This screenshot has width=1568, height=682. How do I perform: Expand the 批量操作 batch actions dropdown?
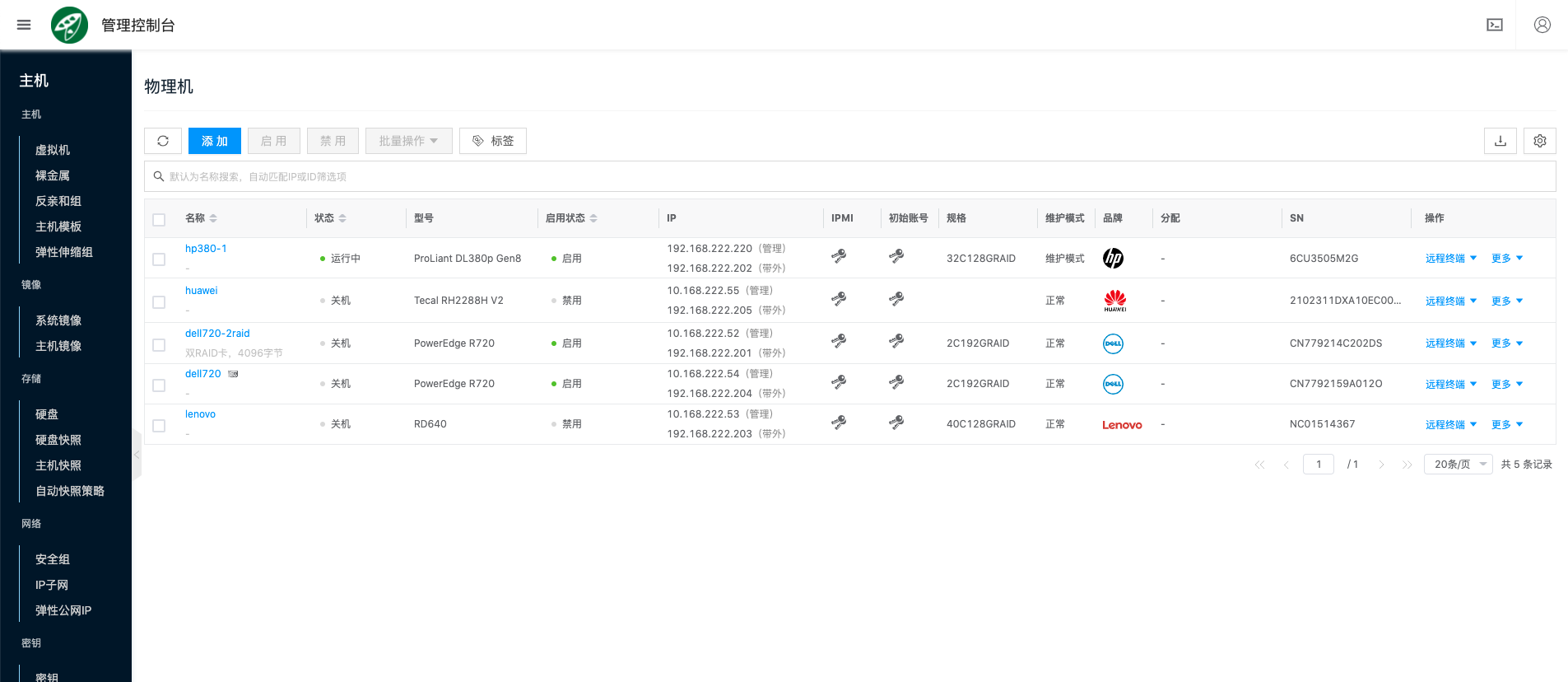(408, 141)
